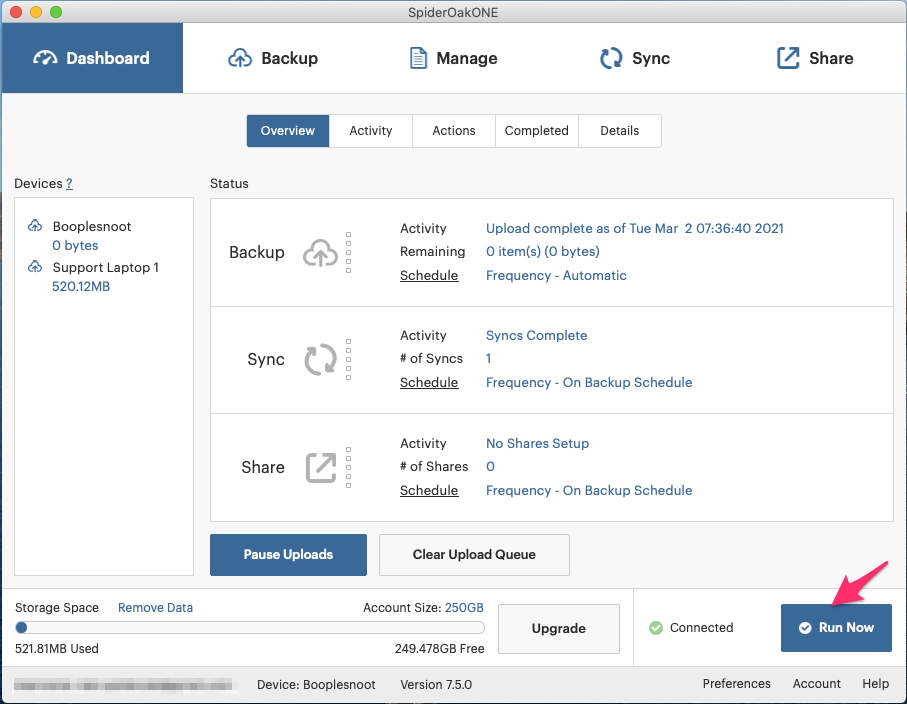Click the dotted handle beside the Backup icon

tap(348, 253)
